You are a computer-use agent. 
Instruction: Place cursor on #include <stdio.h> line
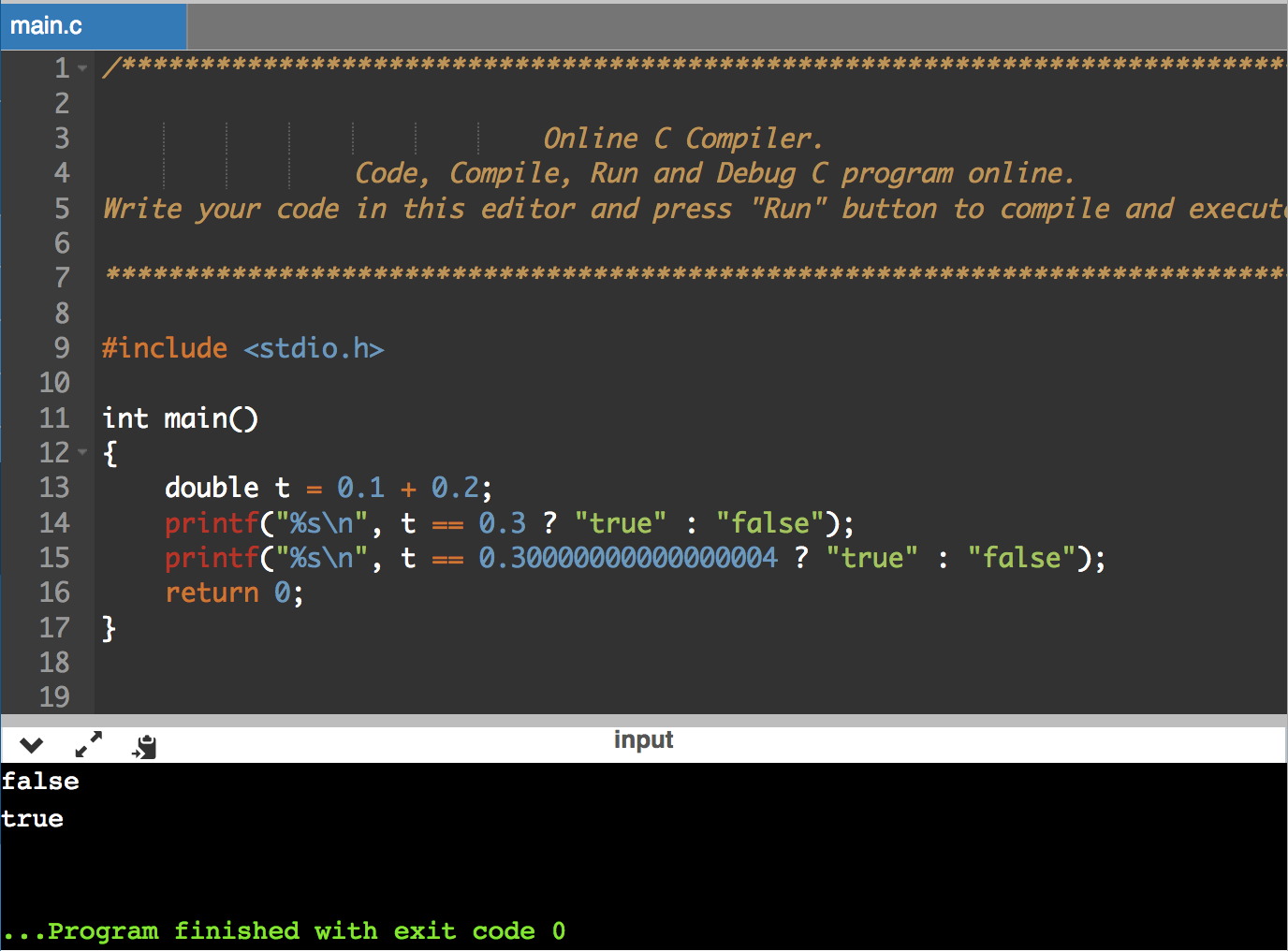click(x=243, y=348)
